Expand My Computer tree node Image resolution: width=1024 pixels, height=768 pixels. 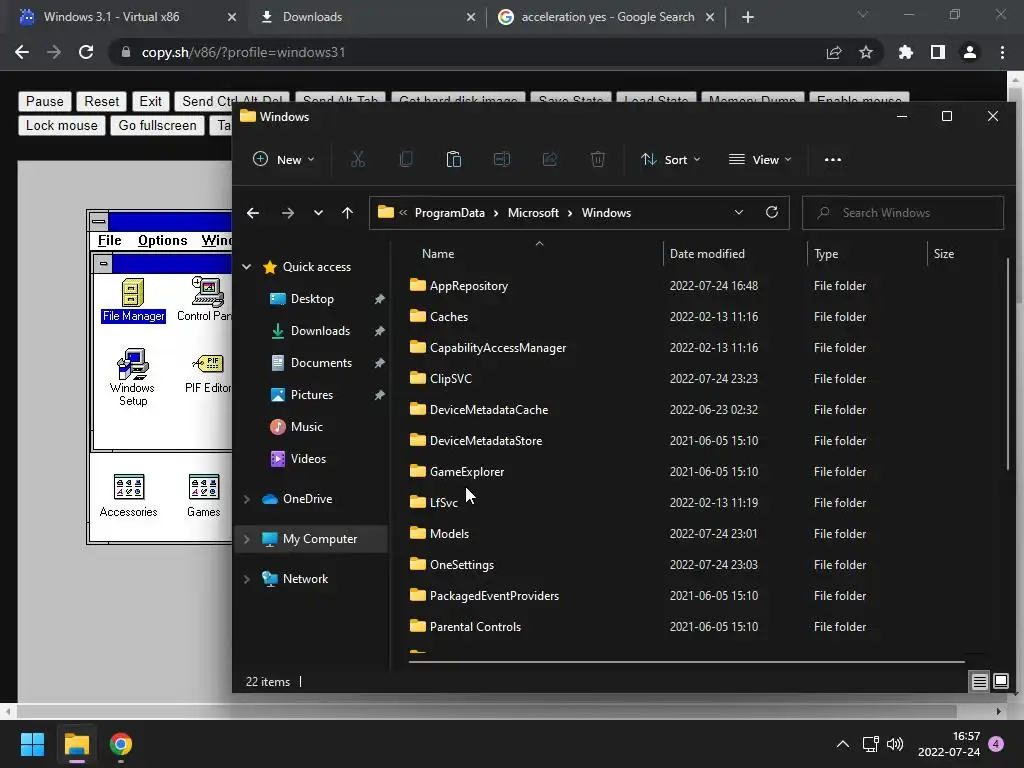coord(247,539)
